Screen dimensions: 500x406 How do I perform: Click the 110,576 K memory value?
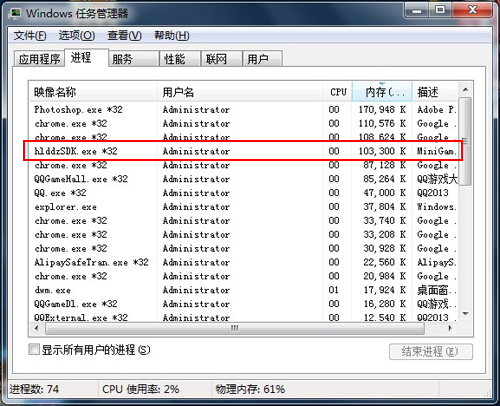coord(382,124)
